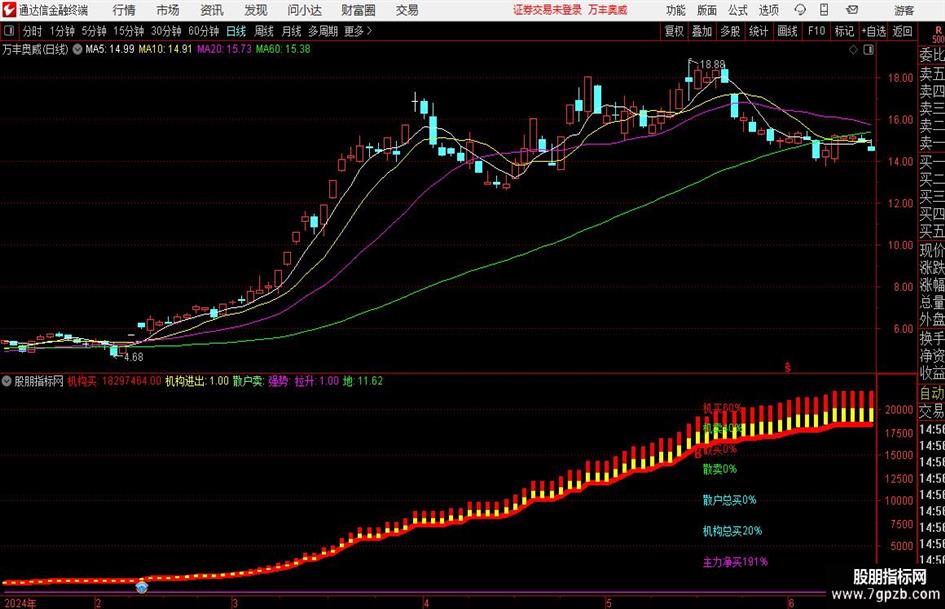945x609 pixels.
Task: Click the 地: 11.62 value
Action: click(363, 381)
